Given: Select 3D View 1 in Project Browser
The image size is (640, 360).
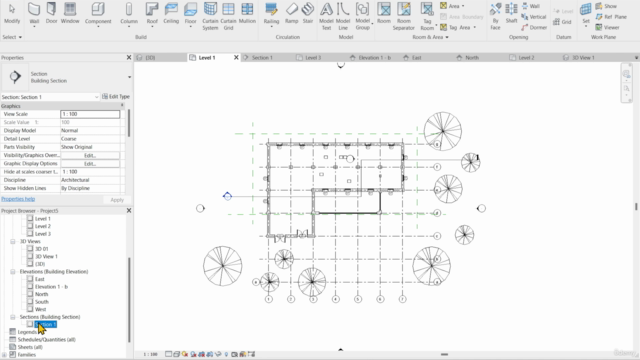Looking at the screenshot, I should click(x=46, y=256).
